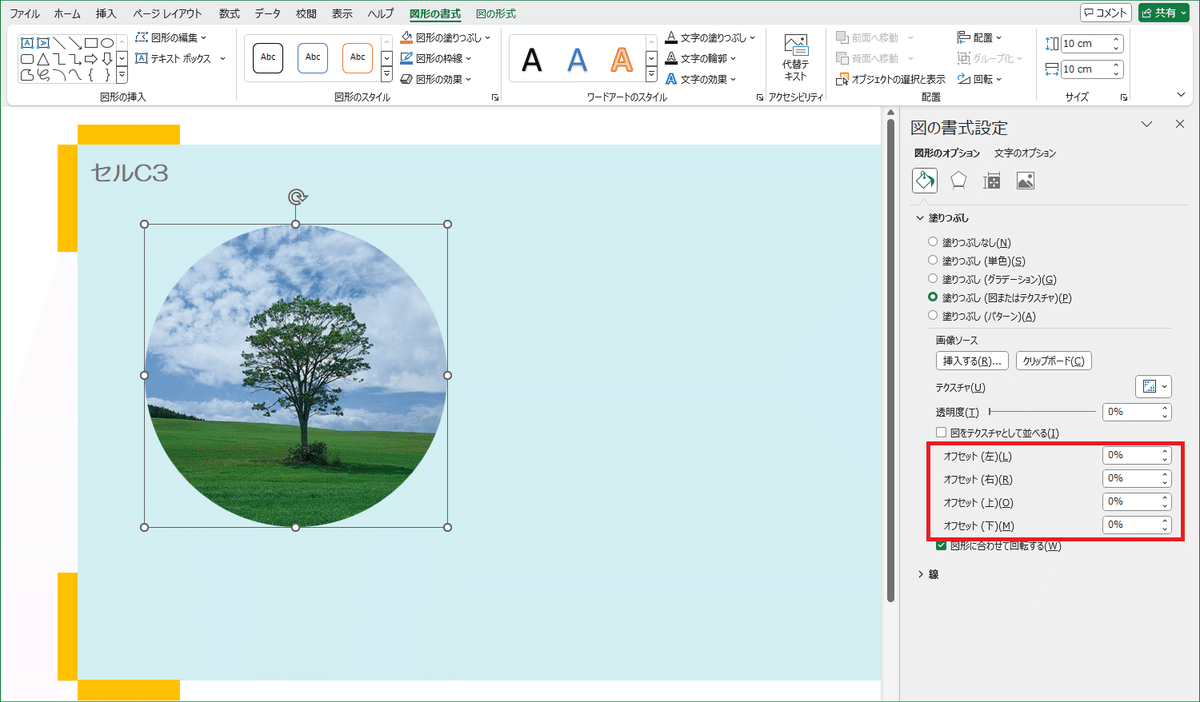Enable 図をテクスチャとして並べる checkbox
This screenshot has width=1200, height=702.
(x=941, y=432)
